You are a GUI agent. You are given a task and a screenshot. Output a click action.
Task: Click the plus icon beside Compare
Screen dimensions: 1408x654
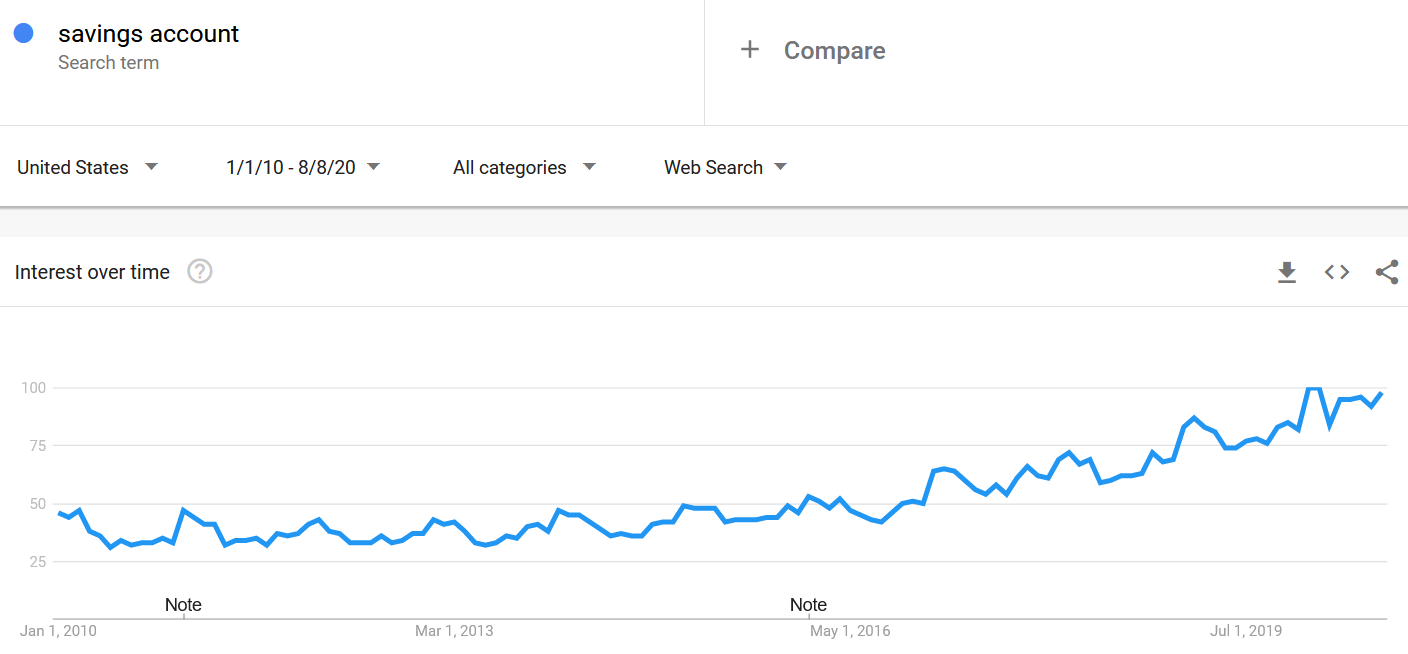[x=750, y=49]
